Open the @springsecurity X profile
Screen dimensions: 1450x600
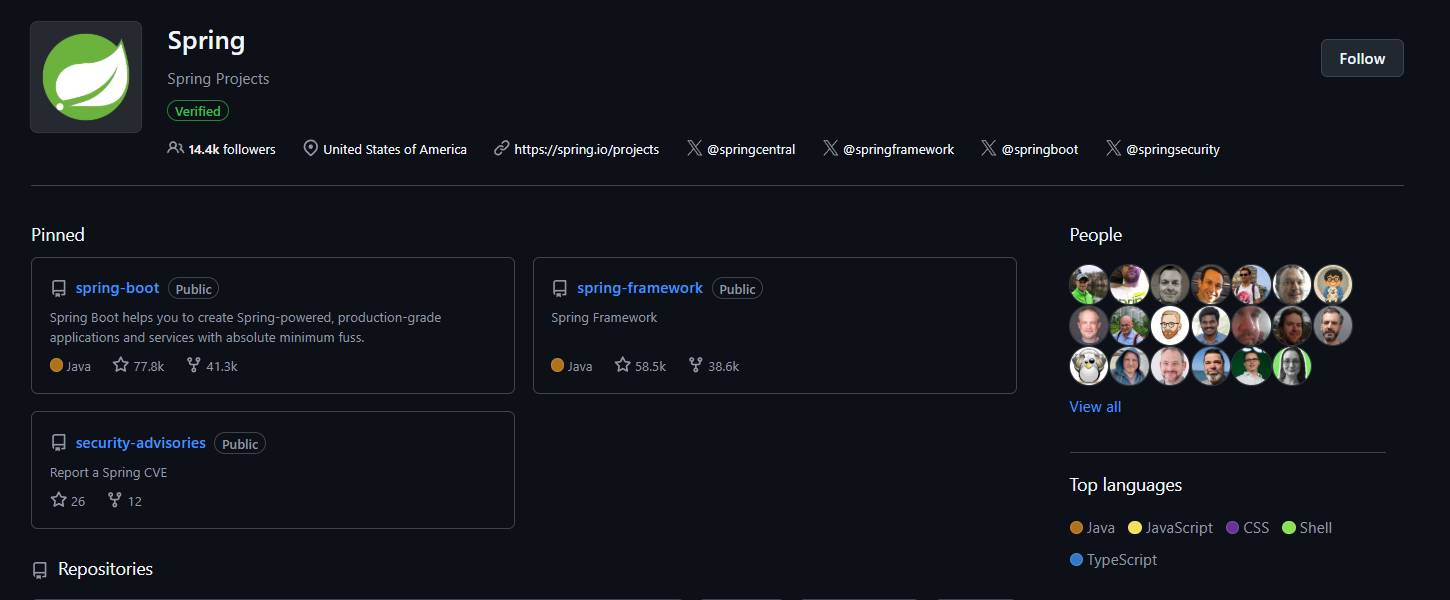1172,149
